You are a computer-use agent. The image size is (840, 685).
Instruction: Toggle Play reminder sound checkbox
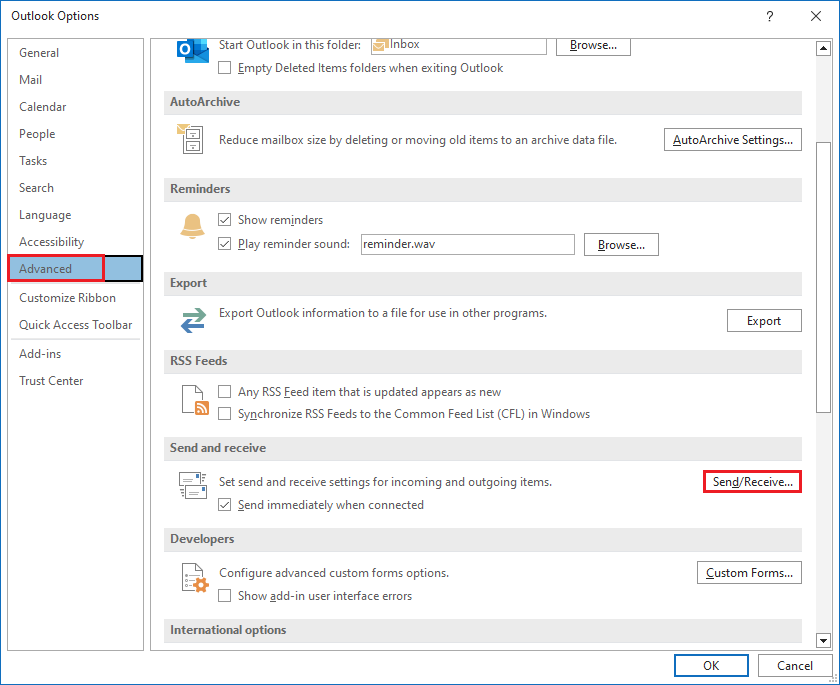coord(224,244)
